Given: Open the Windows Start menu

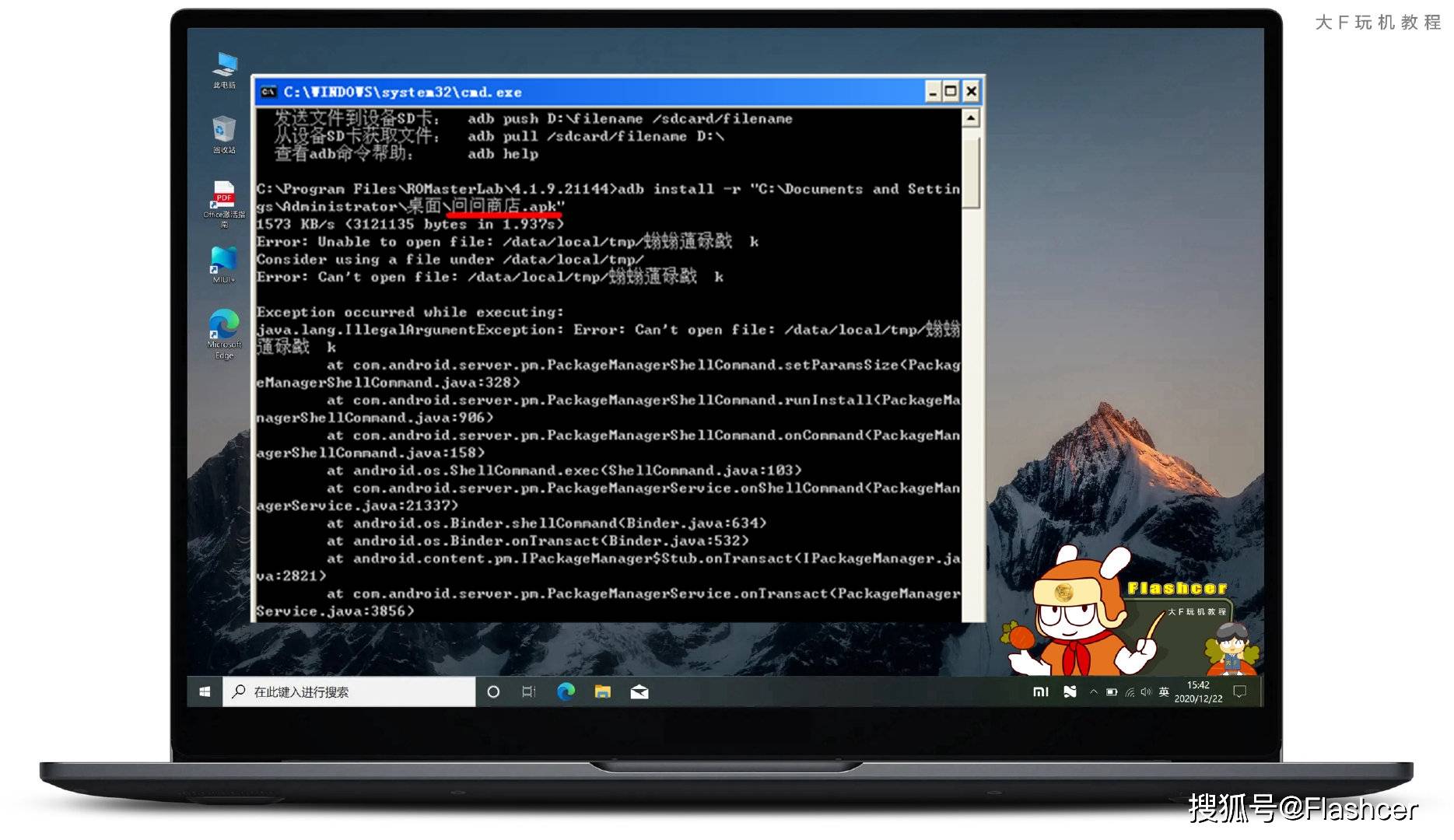Looking at the screenshot, I should point(205,691).
